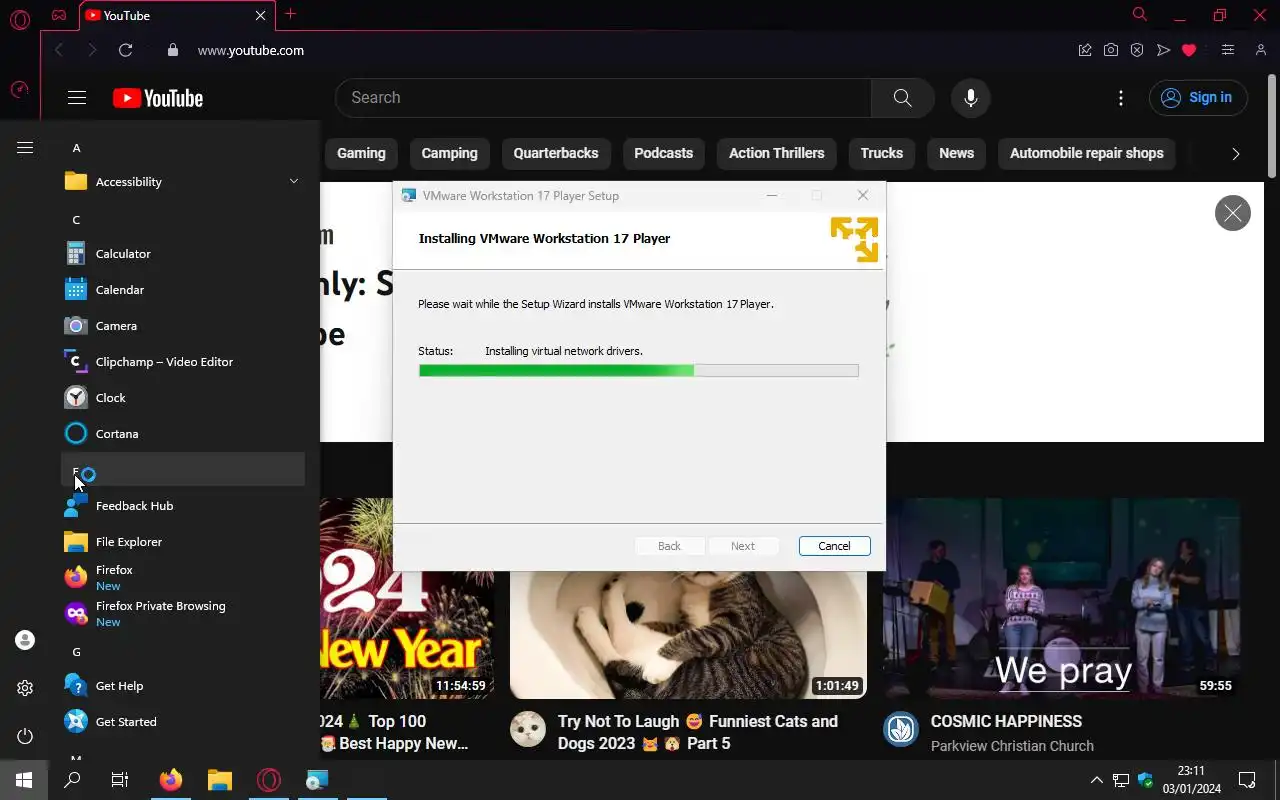Show hidden system tray icons
Screen dimensions: 1280x800
coord(1096,780)
